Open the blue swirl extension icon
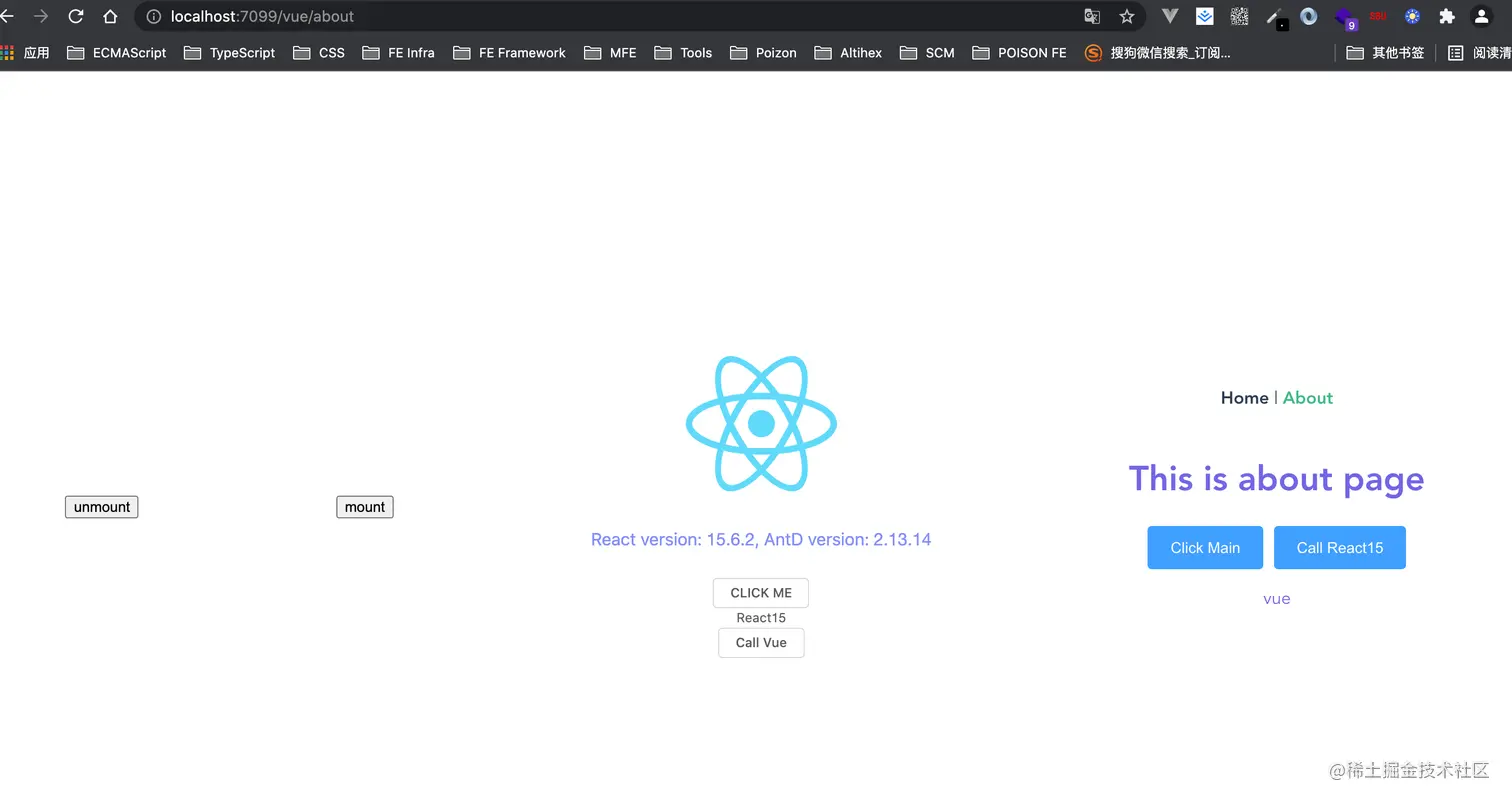The width and height of the screenshot is (1512, 803). (1309, 16)
